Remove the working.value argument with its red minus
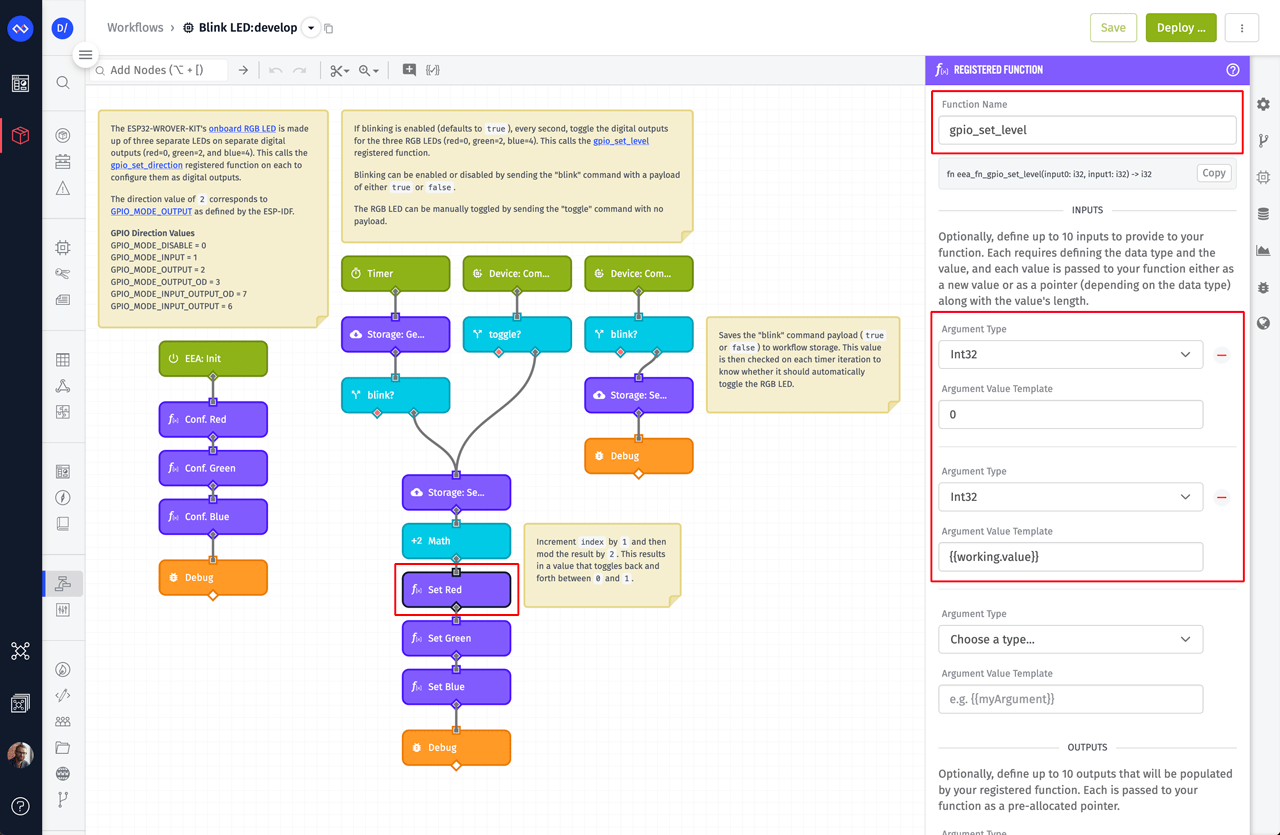Image resolution: width=1280 pixels, height=835 pixels. pyautogui.click(x=1222, y=497)
